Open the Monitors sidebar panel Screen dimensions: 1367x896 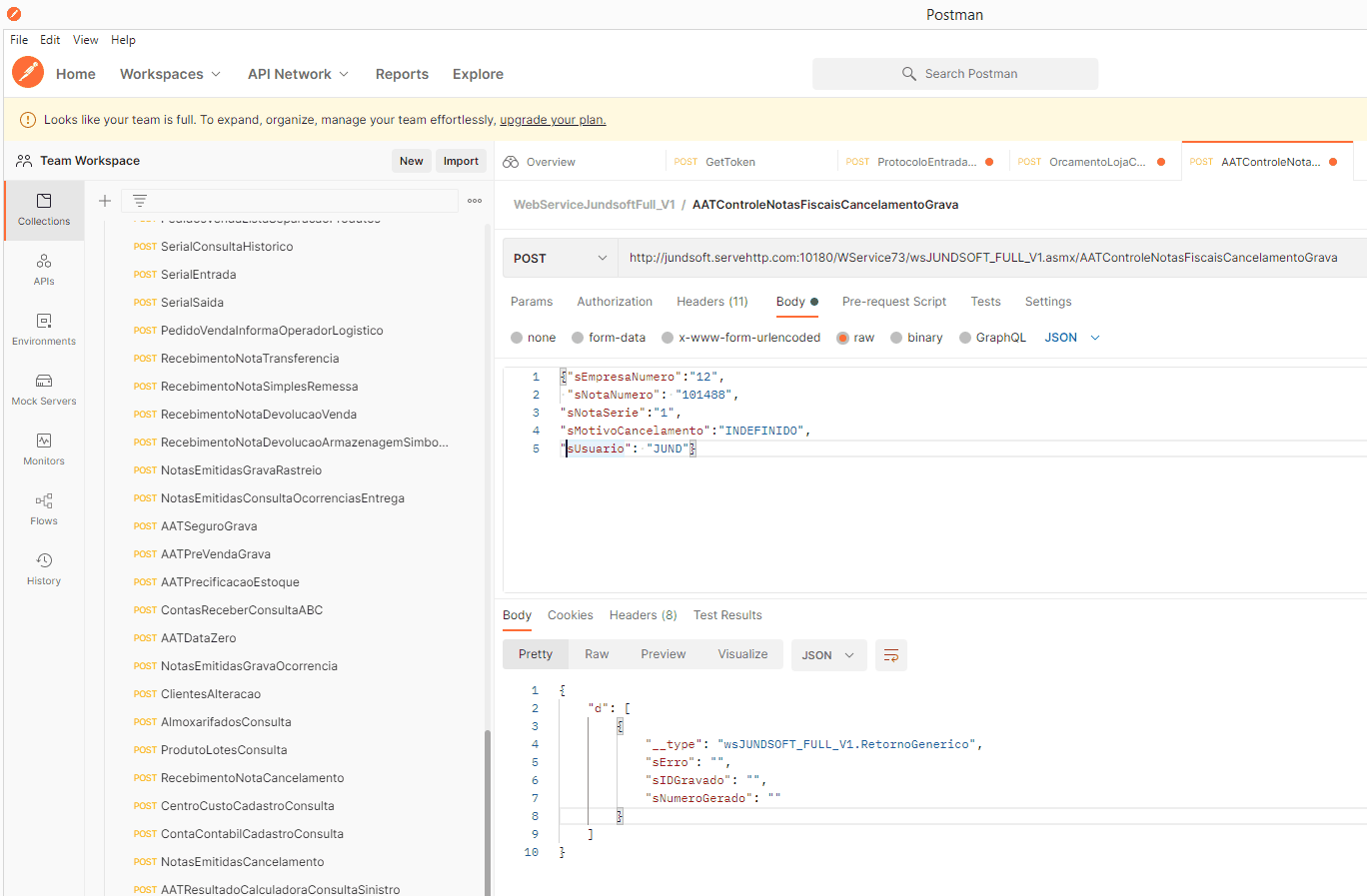click(44, 449)
